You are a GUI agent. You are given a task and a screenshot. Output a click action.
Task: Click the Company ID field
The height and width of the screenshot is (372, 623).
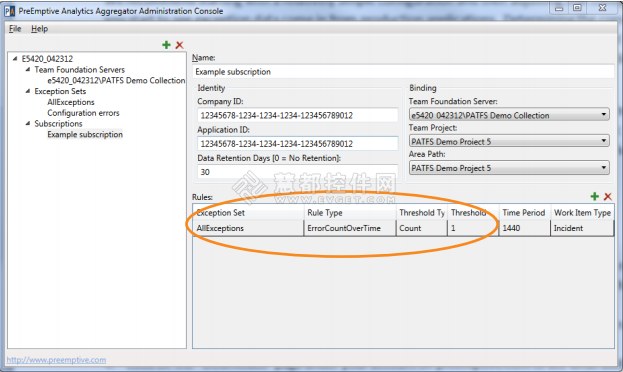297,115
